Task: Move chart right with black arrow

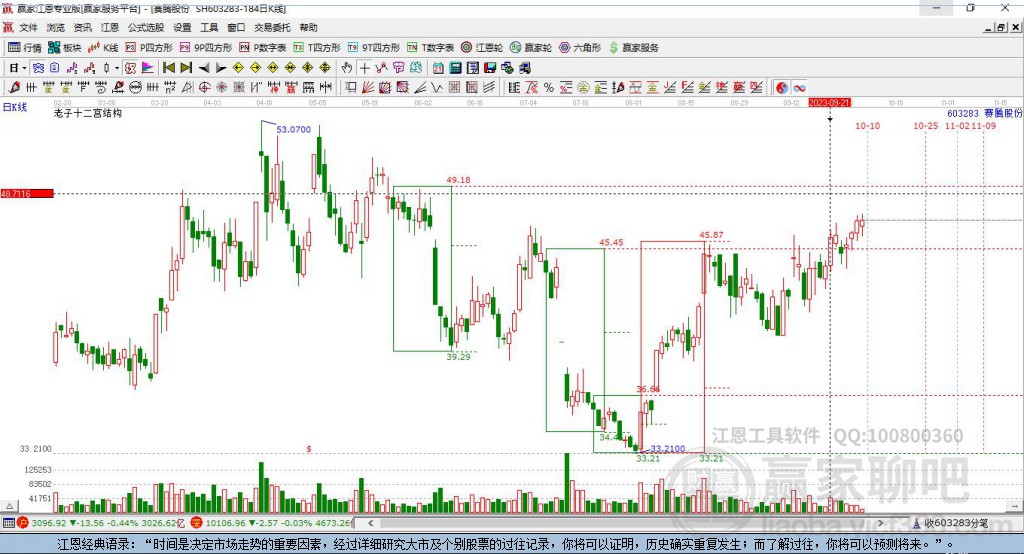Action: 221,68
